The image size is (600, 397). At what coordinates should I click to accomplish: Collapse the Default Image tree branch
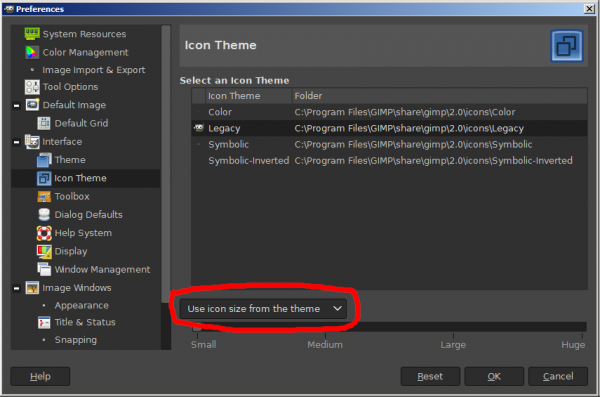coord(16,105)
